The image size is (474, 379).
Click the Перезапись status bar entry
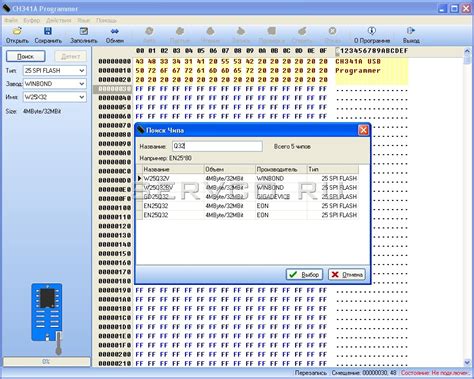311,373
